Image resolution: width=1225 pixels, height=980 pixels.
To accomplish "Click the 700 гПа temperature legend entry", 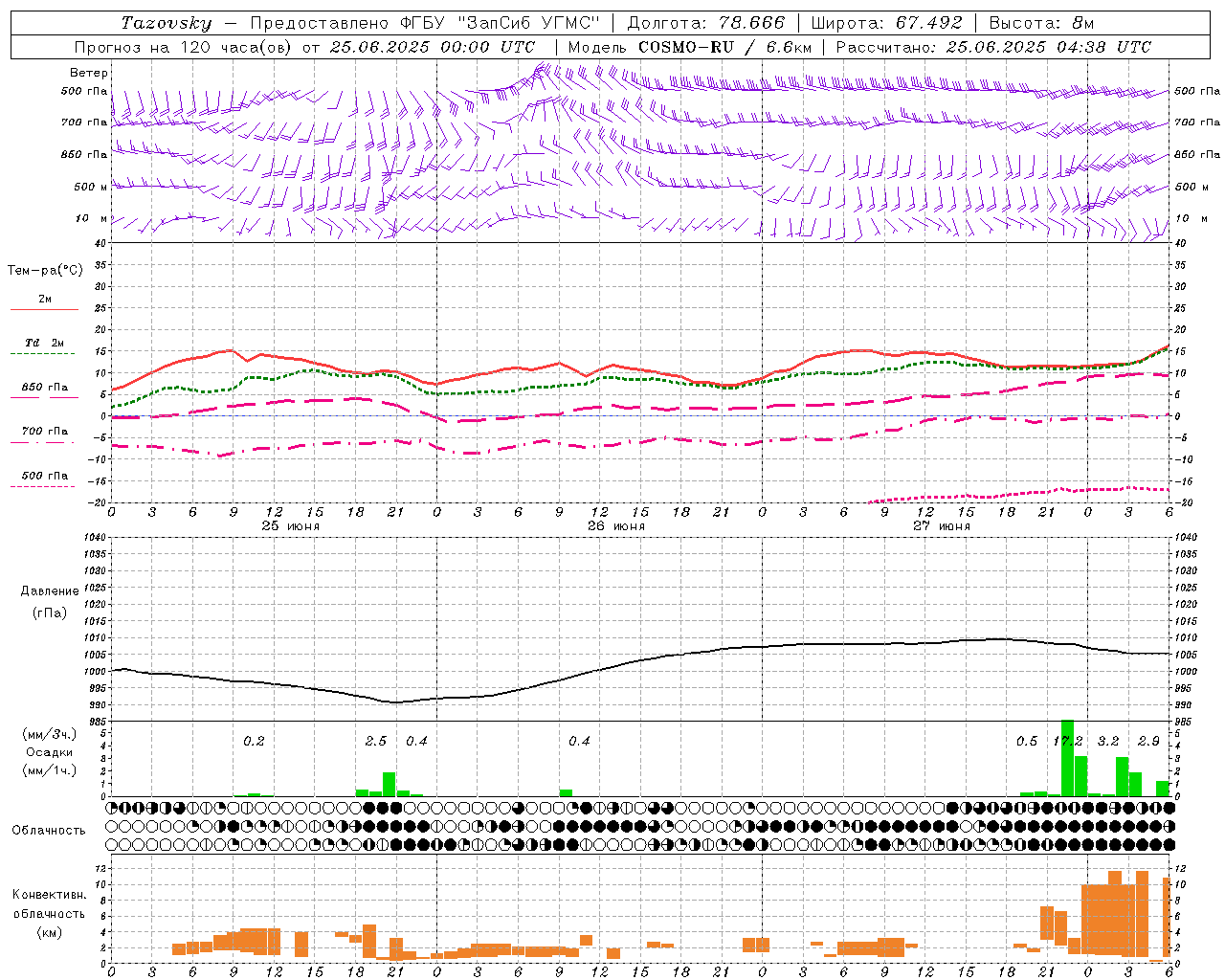I will 45,432.
